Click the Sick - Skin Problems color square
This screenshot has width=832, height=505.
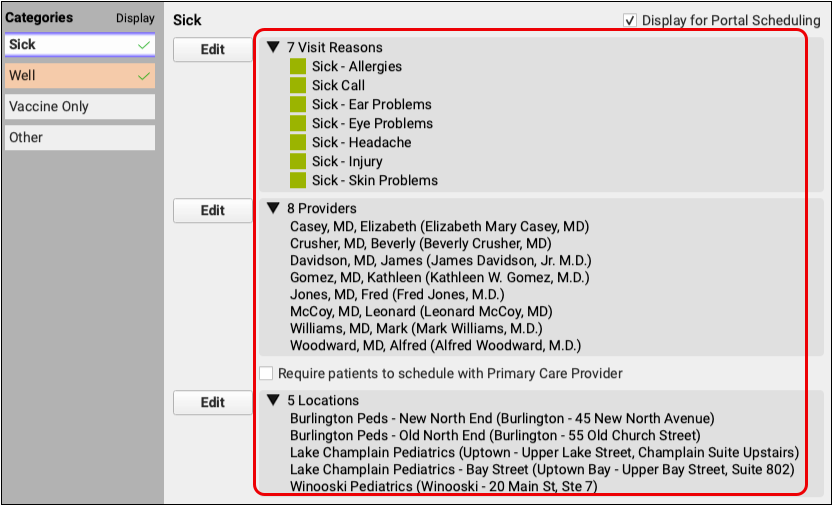point(298,181)
